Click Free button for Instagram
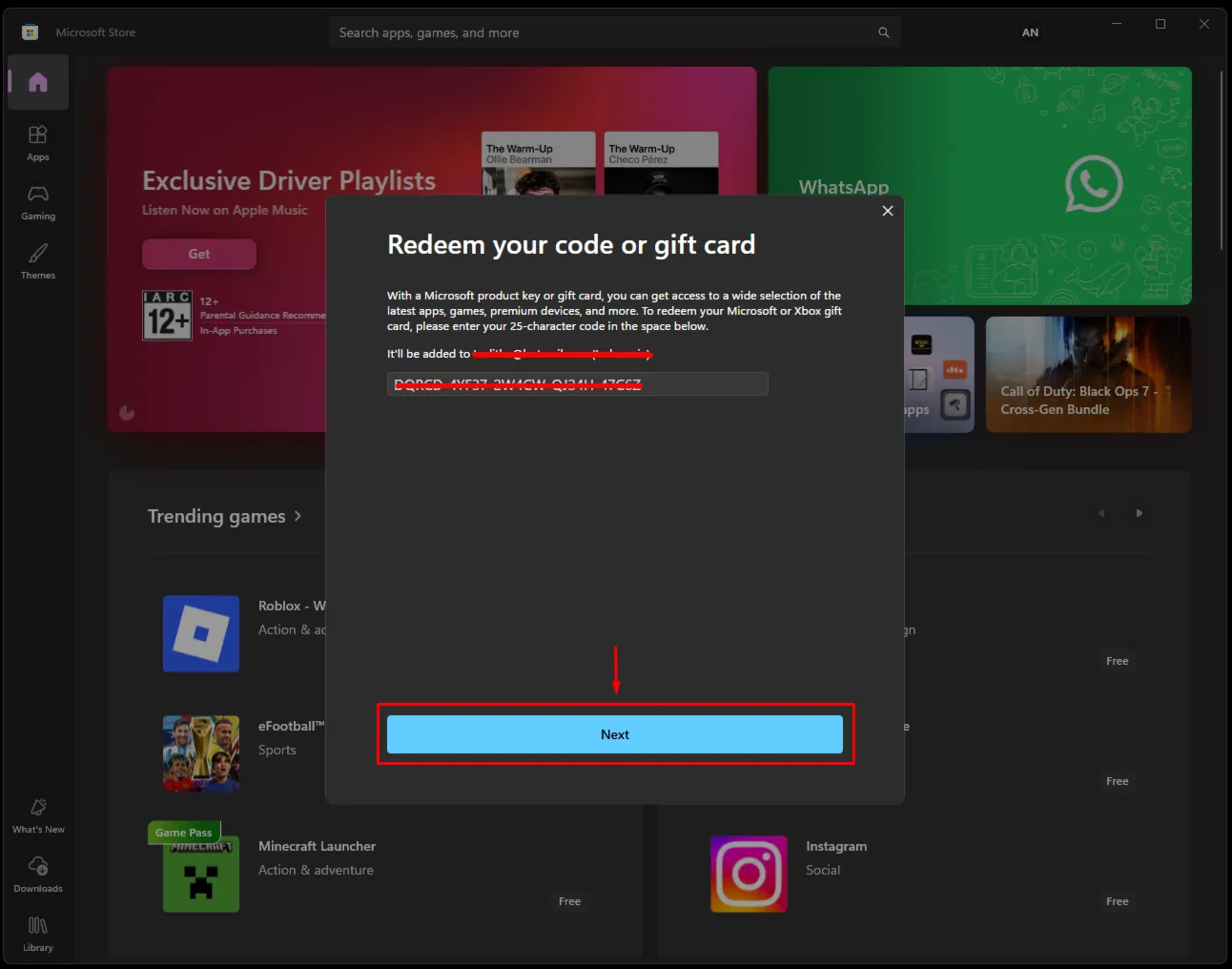Viewport: 1232px width, 969px height. click(1118, 901)
